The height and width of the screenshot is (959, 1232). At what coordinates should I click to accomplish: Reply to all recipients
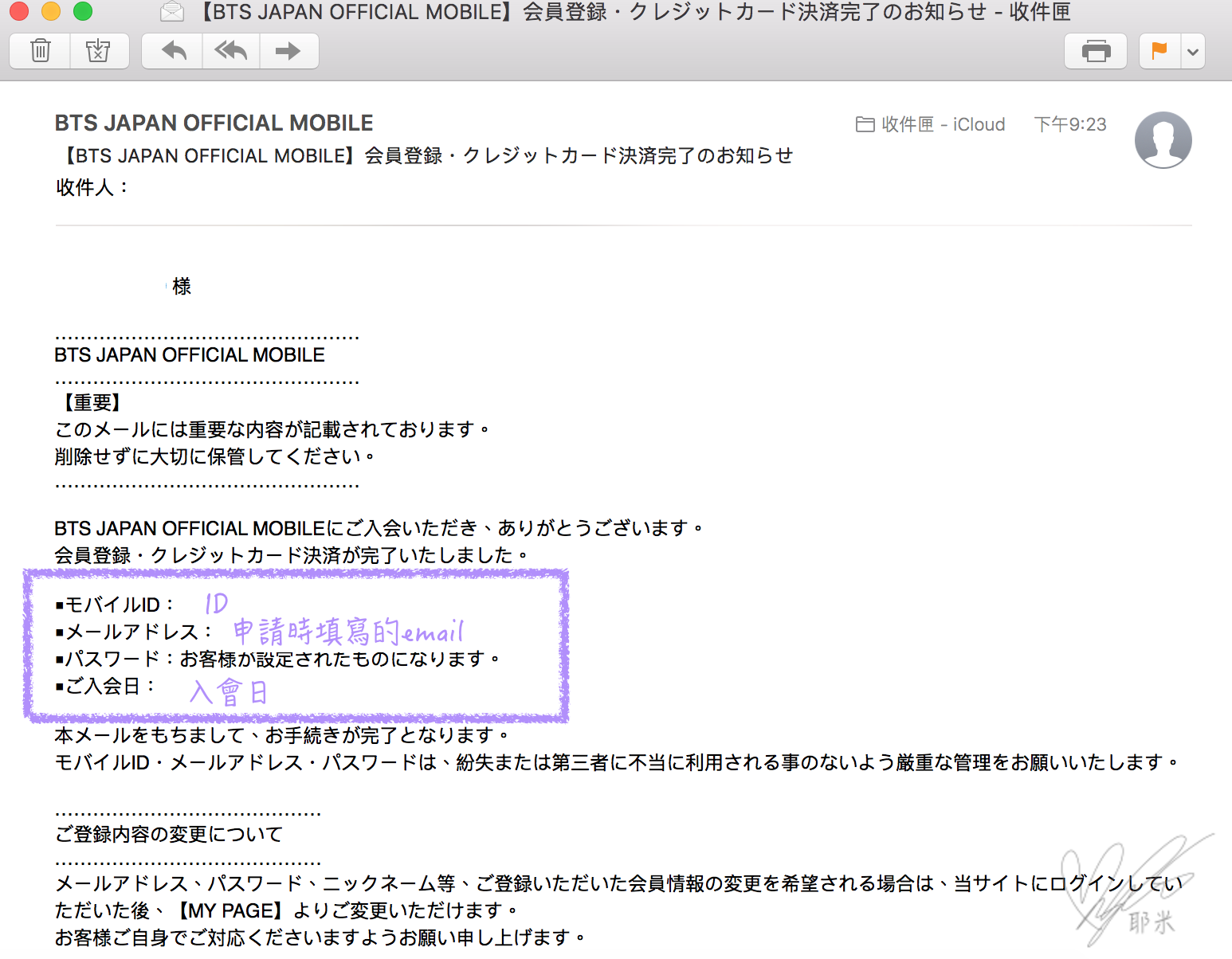point(231,51)
